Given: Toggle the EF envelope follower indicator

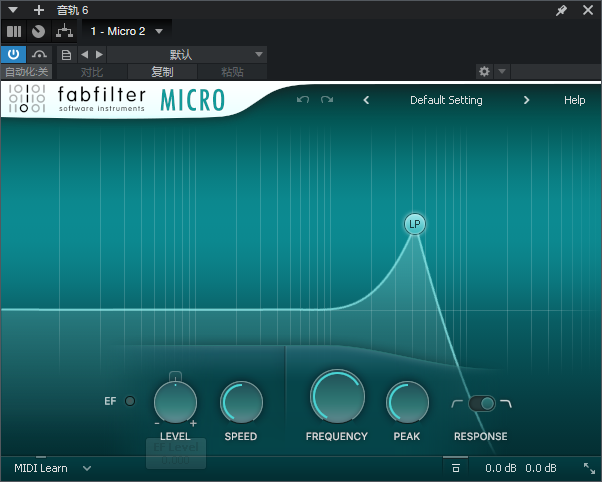Looking at the screenshot, I should point(130,401).
